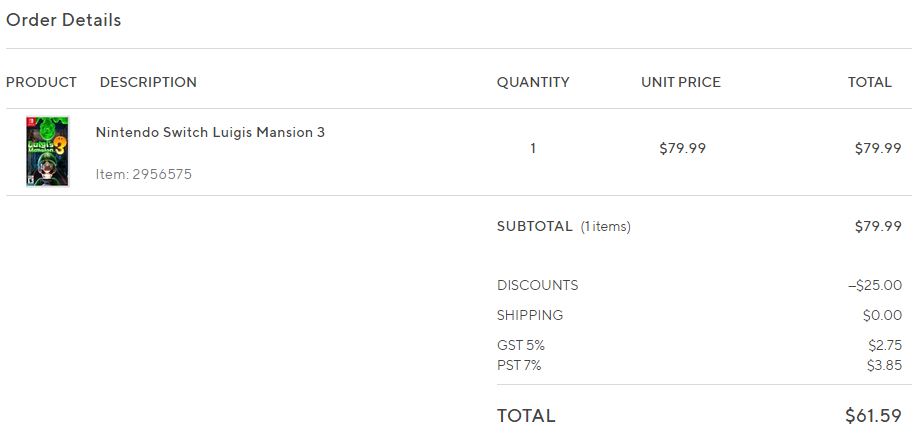The height and width of the screenshot is (438, 924).
Task: Select the PRODUCT column header
Action: pos(41,82)
